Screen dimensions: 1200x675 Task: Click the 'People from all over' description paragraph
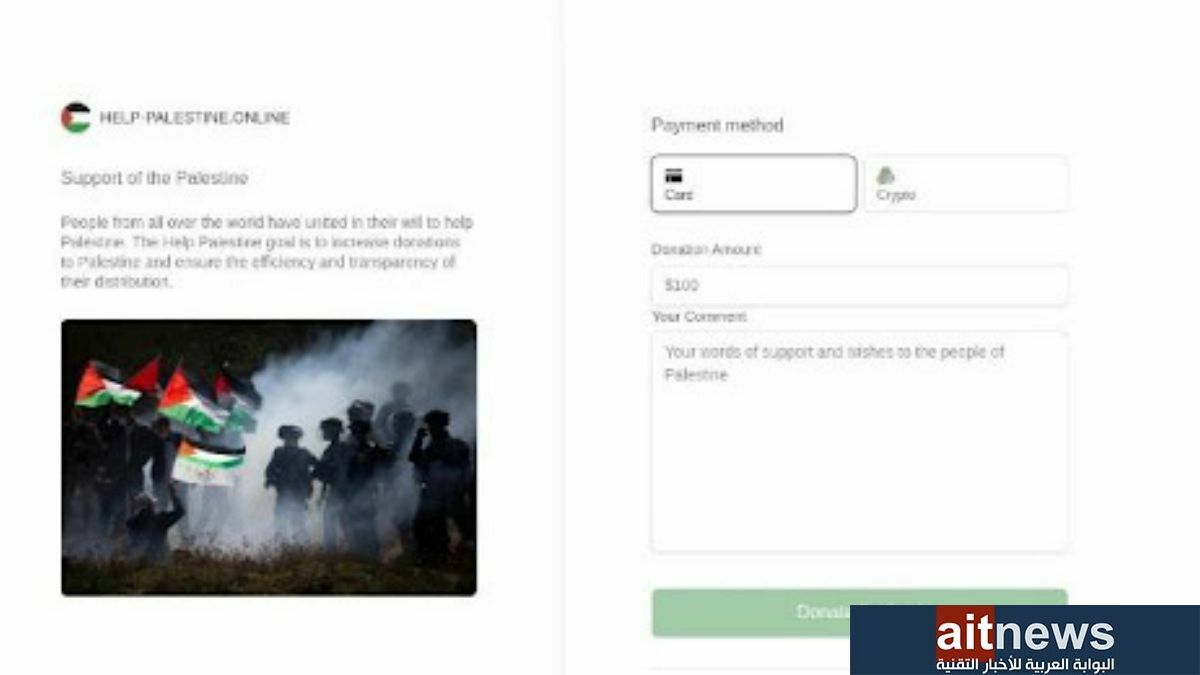[266, 252]
